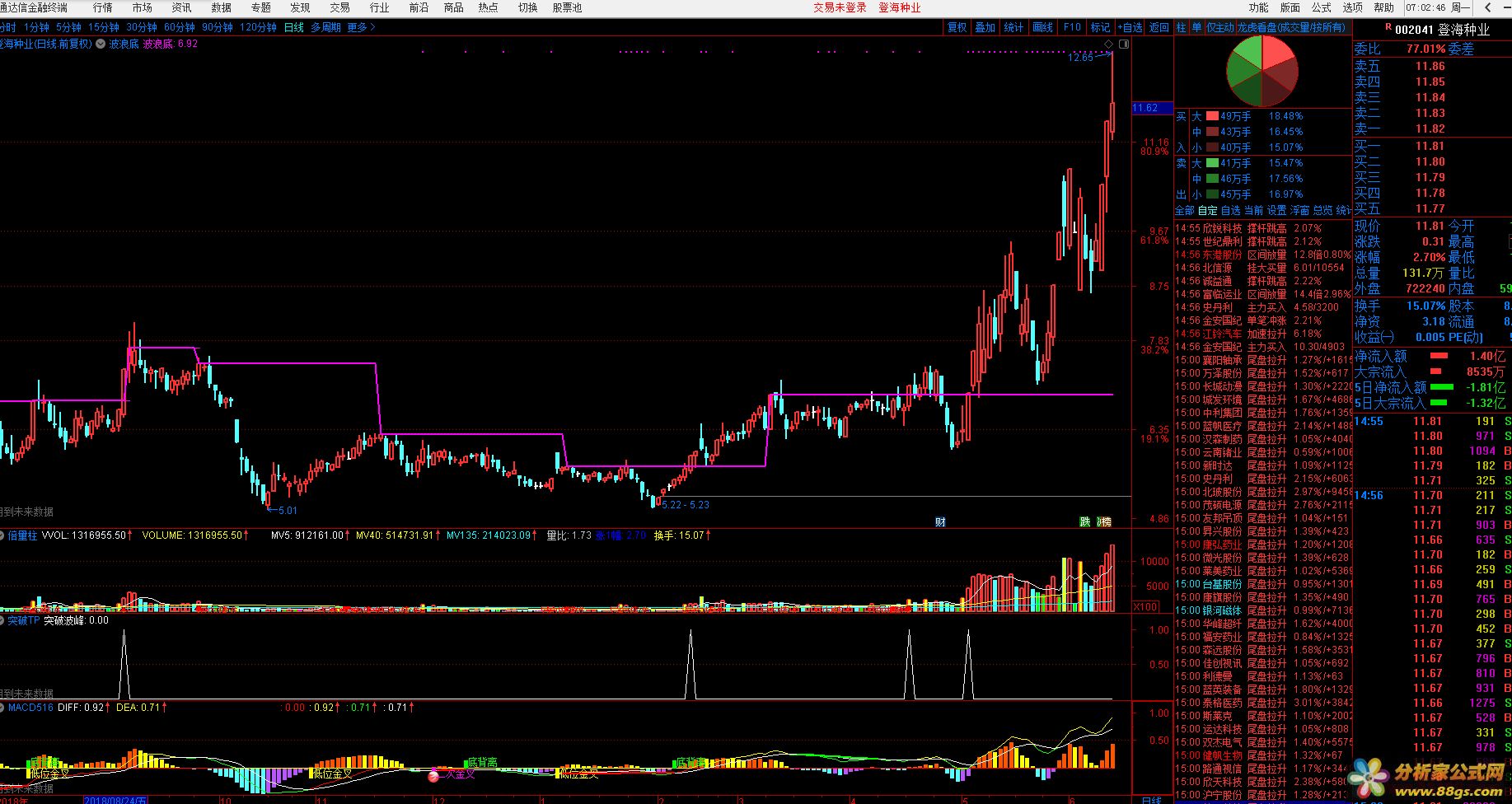1512x804 pixels.
Task: Click the X100 volume unit box
Action: pos(1145,606)
